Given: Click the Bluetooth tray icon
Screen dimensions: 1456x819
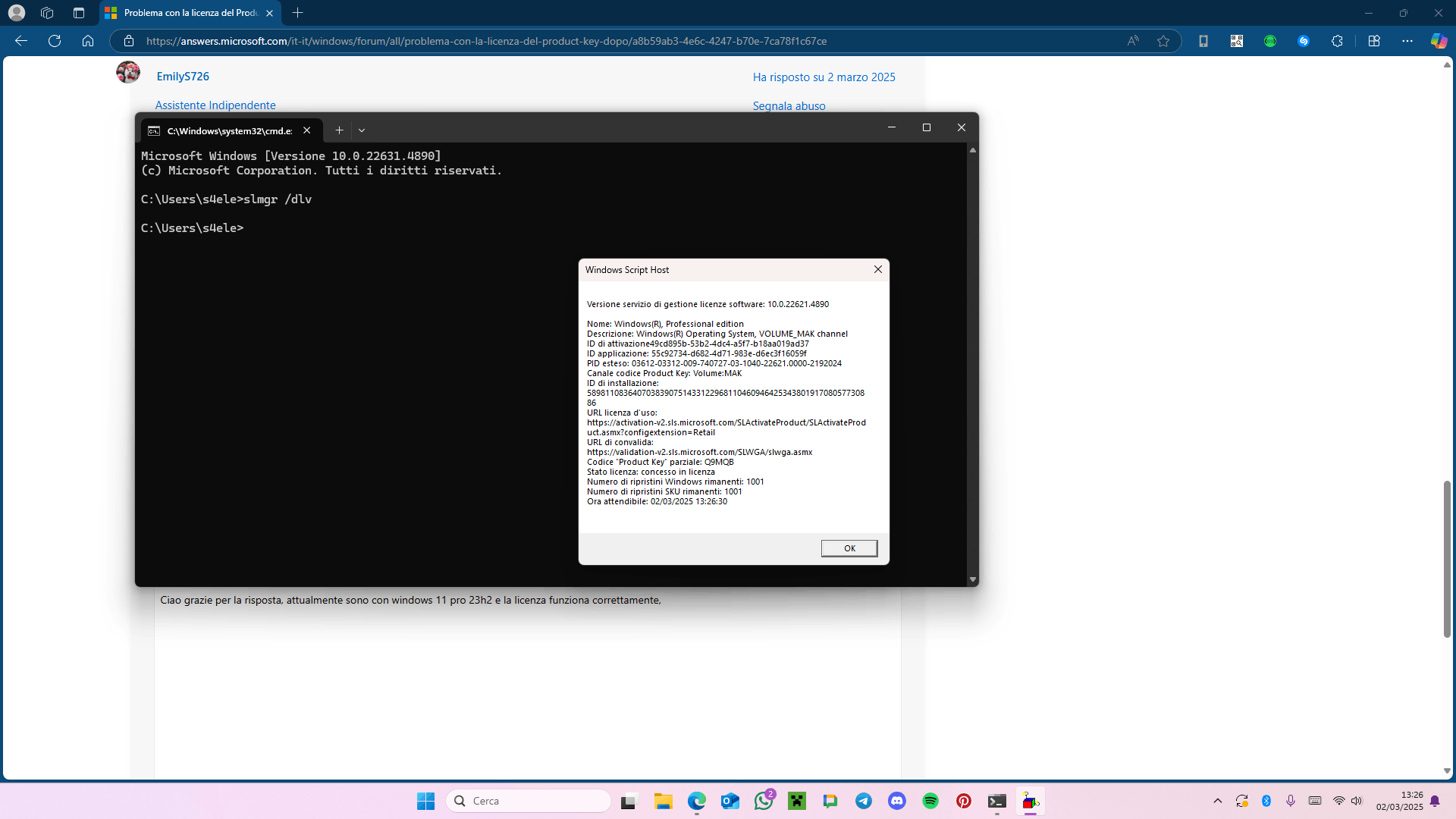Looking at the screenshot, I should (1266, 801).
